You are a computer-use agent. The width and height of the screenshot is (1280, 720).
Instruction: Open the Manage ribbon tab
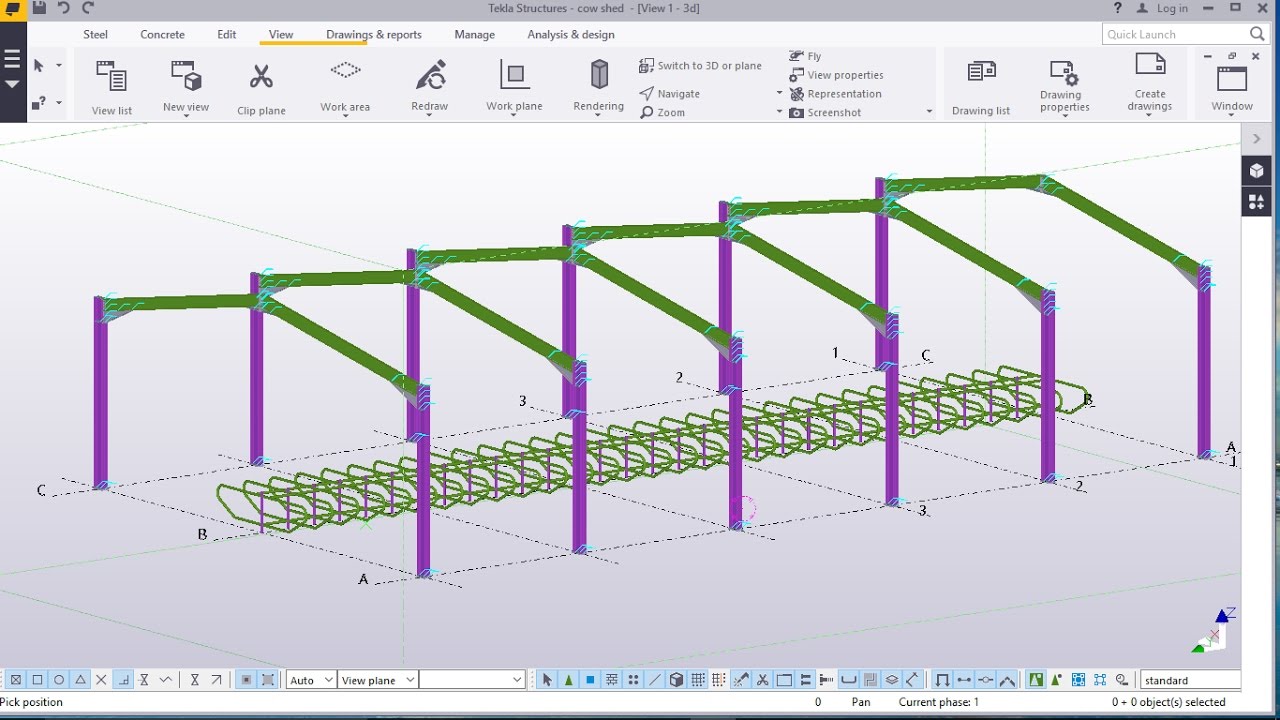pyautogui.click(x=475, y=34)
